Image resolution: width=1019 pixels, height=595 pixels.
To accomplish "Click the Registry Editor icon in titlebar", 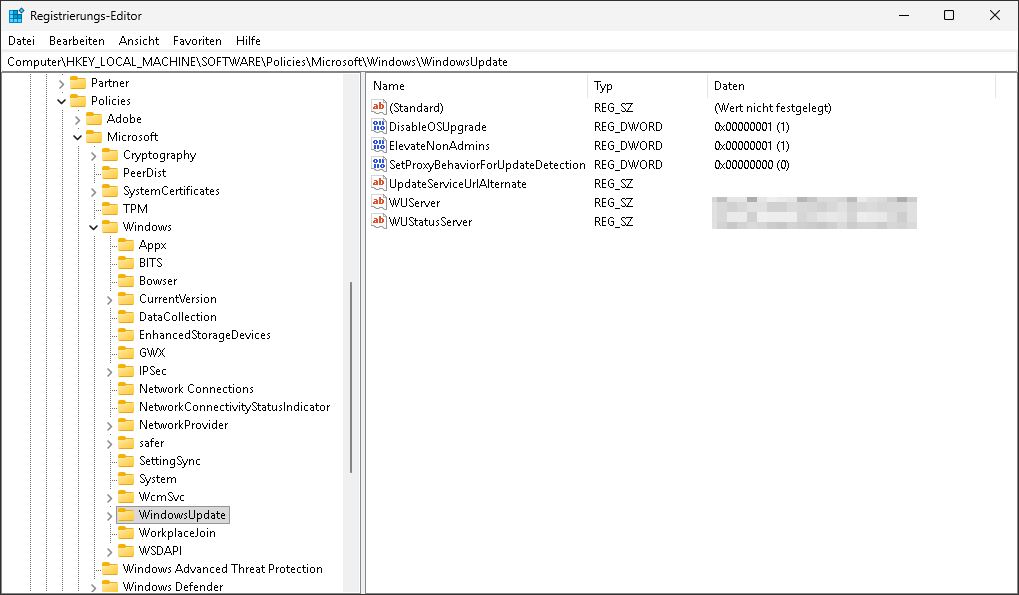I will point(14,14).
